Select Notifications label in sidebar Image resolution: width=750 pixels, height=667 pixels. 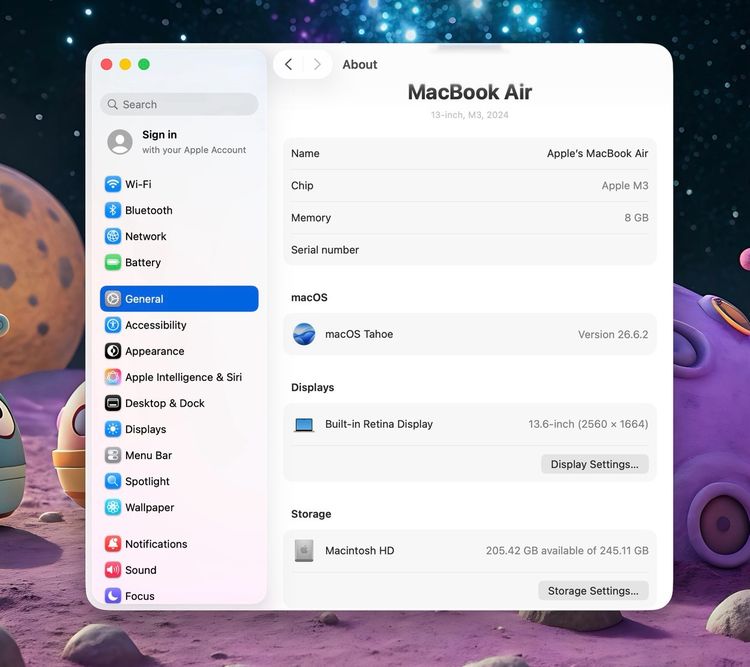coord(156,544)
